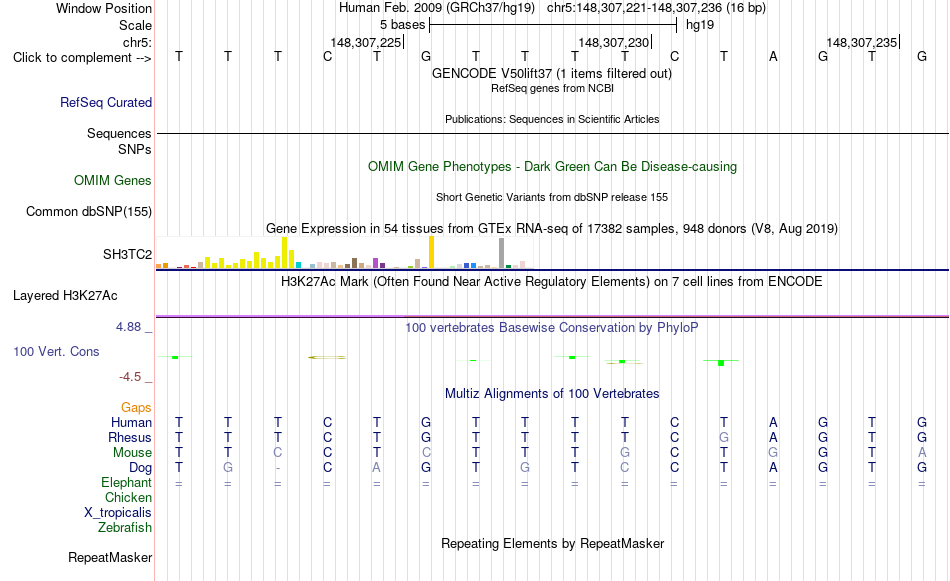Select the Common dbSNP(155) track label

(89, 211)
